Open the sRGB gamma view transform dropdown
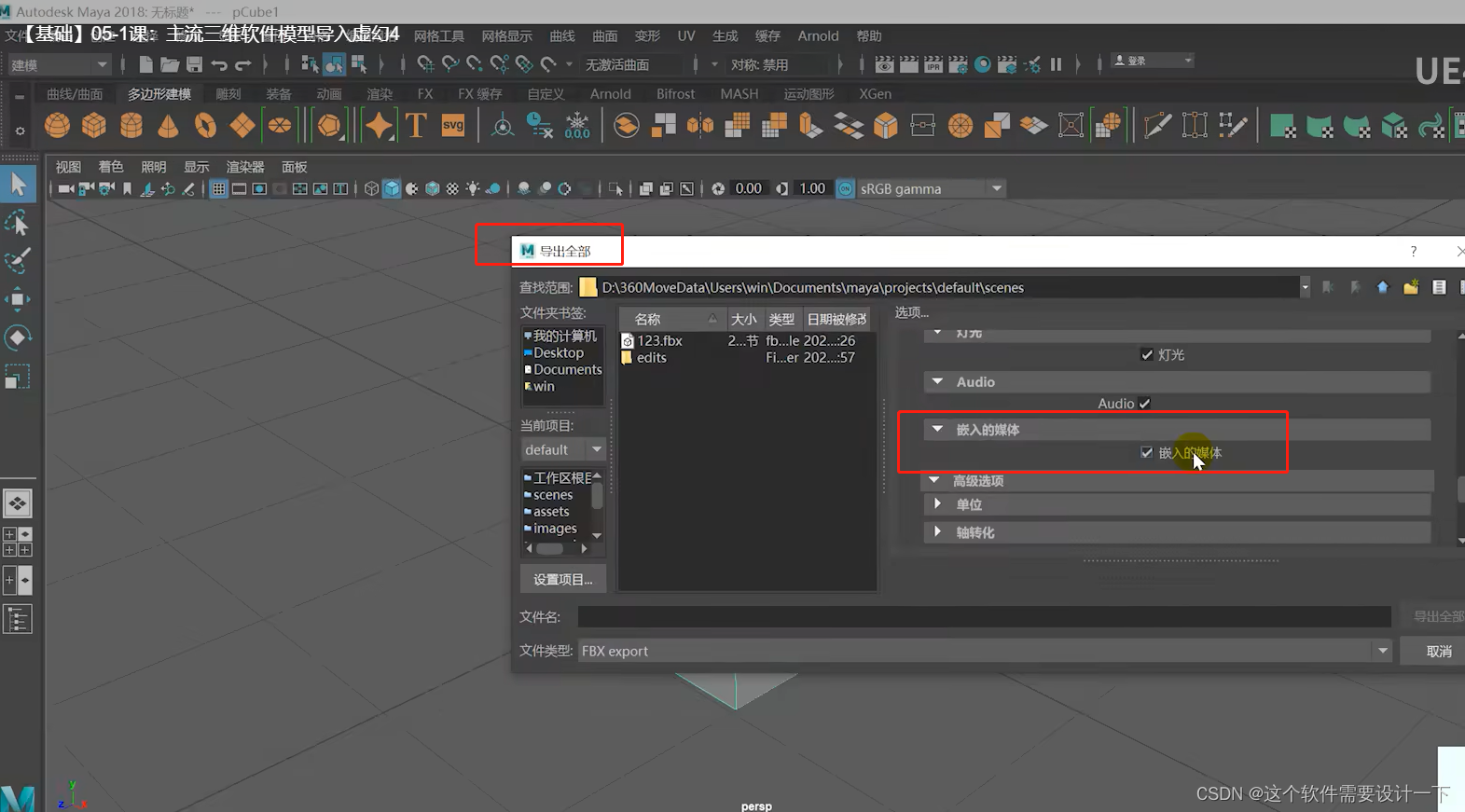 [x=931, y=188]
